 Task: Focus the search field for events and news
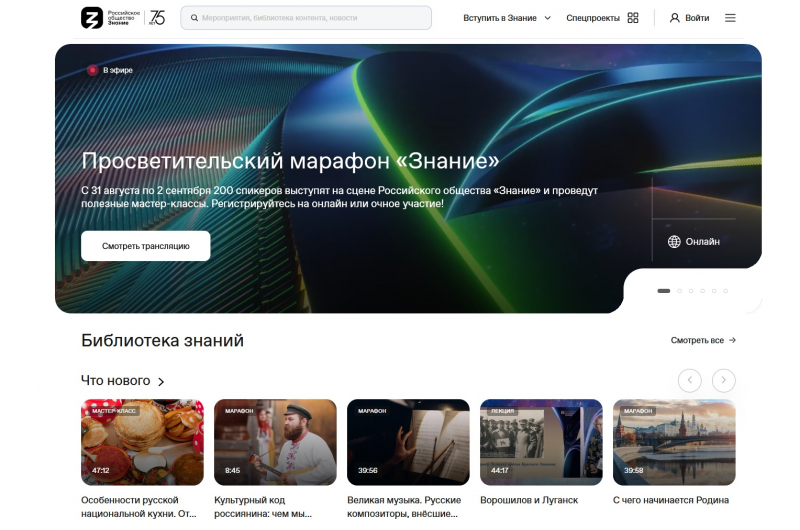(x=306, y=18)
